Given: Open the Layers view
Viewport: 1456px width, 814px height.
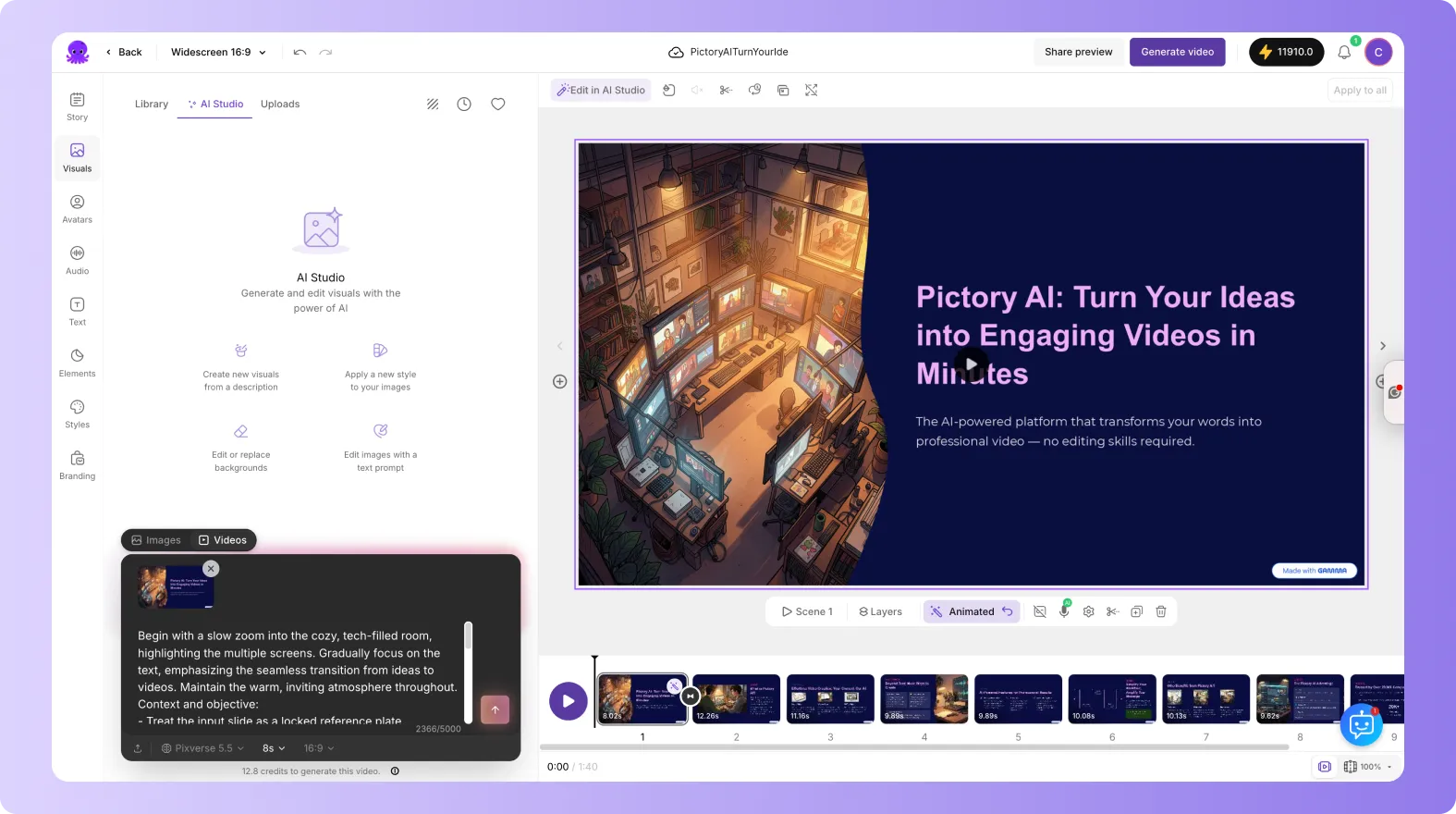Looking at the screenshot, I should [880, 611].
